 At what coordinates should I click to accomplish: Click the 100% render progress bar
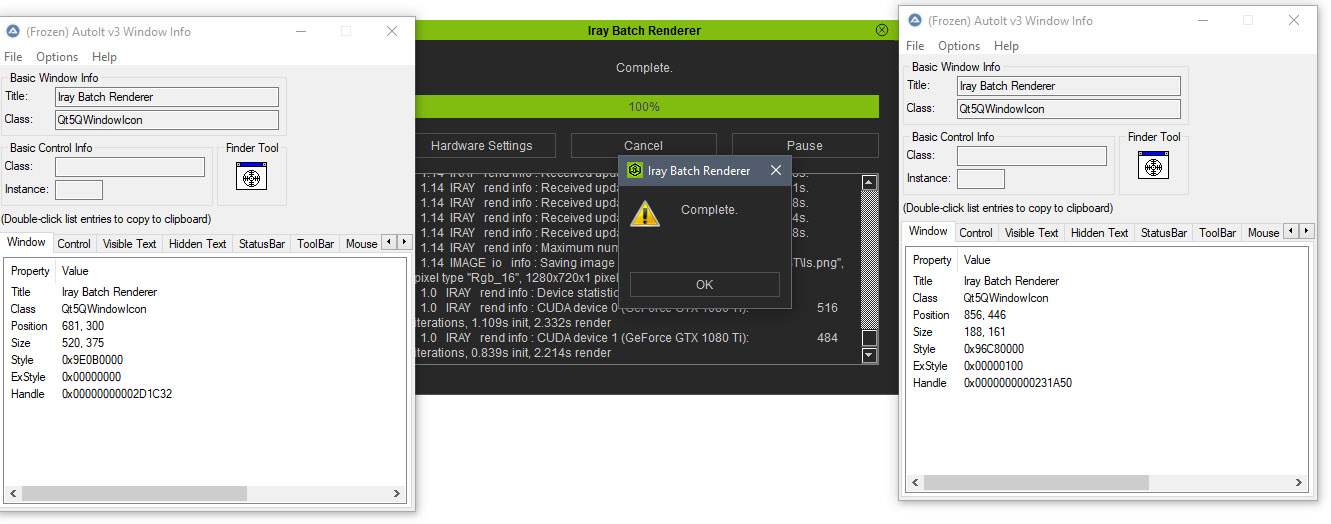[x=644, y=107]
